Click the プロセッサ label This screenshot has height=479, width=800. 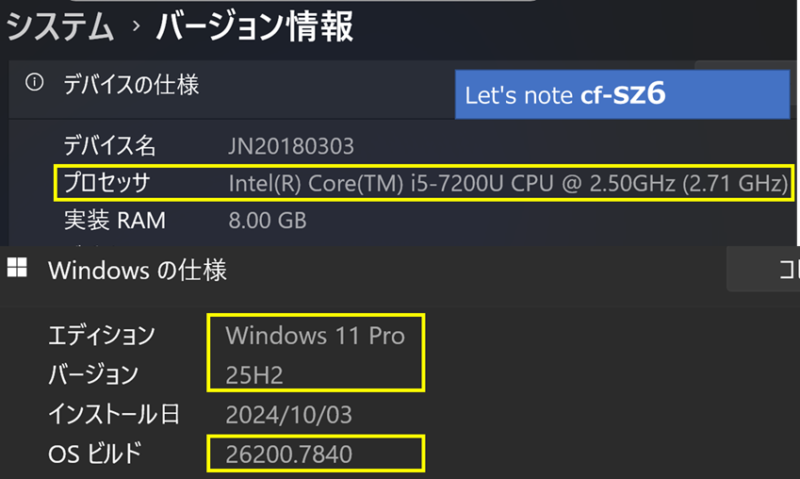[106, 182]
